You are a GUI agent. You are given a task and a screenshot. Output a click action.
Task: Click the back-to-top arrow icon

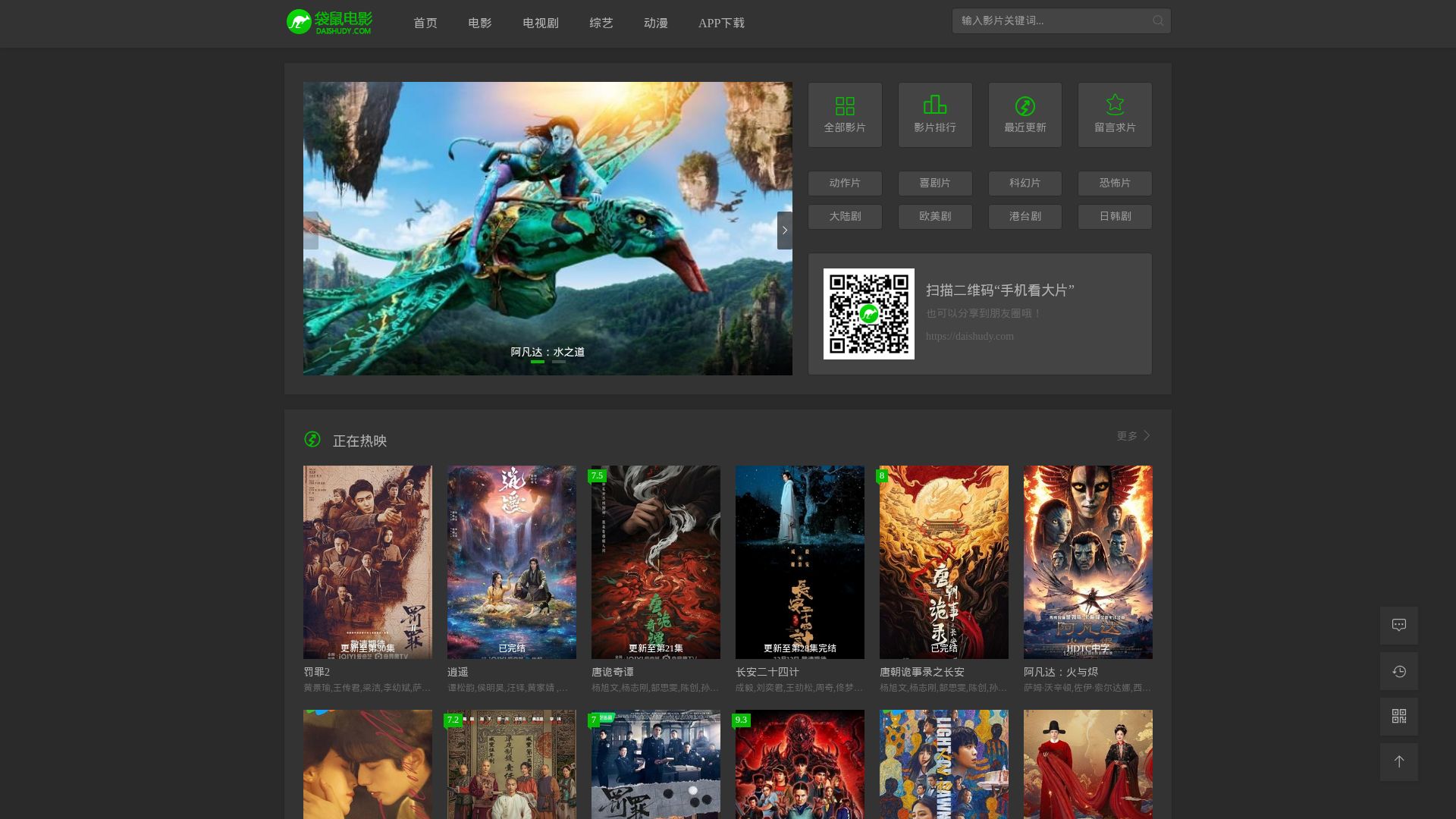(x=1399, y=762)
